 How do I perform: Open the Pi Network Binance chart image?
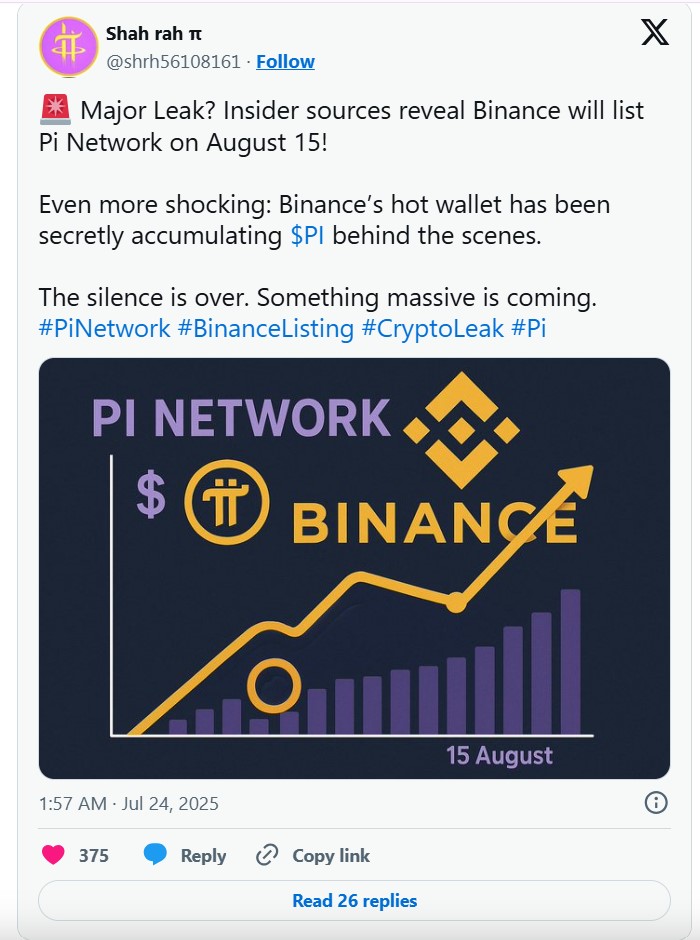tap(354, 568)
